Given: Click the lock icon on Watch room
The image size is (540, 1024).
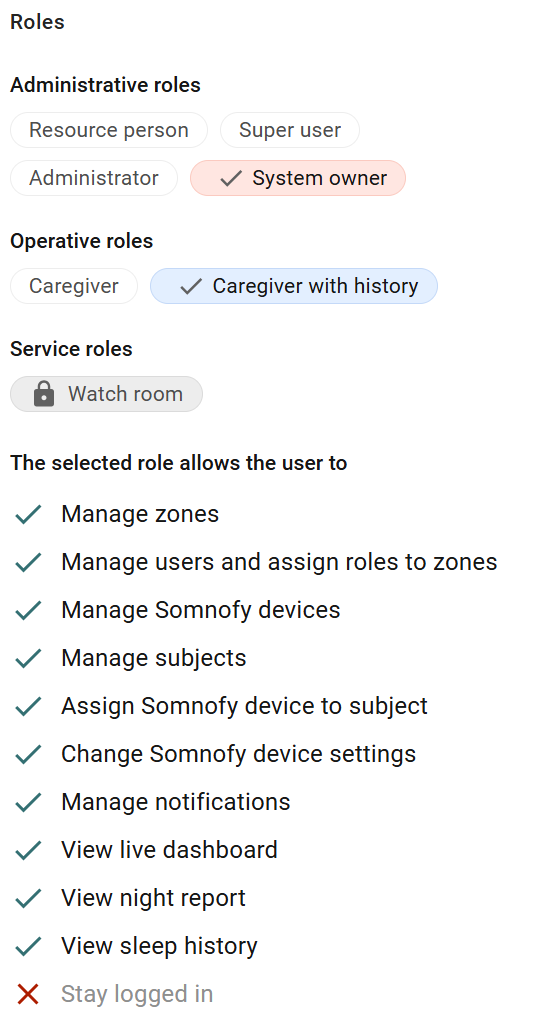Looking at the screenshot, I should pyautogui.click(x=44, y=394).
